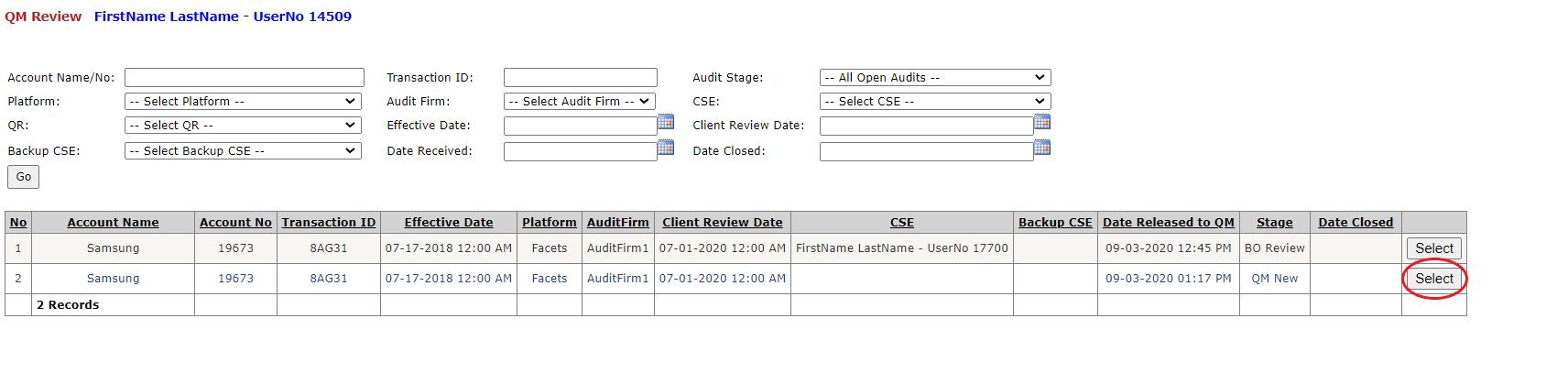Open the All Open Audits stage dropdown
This screenshot has height=385, width=1568.
935,78
